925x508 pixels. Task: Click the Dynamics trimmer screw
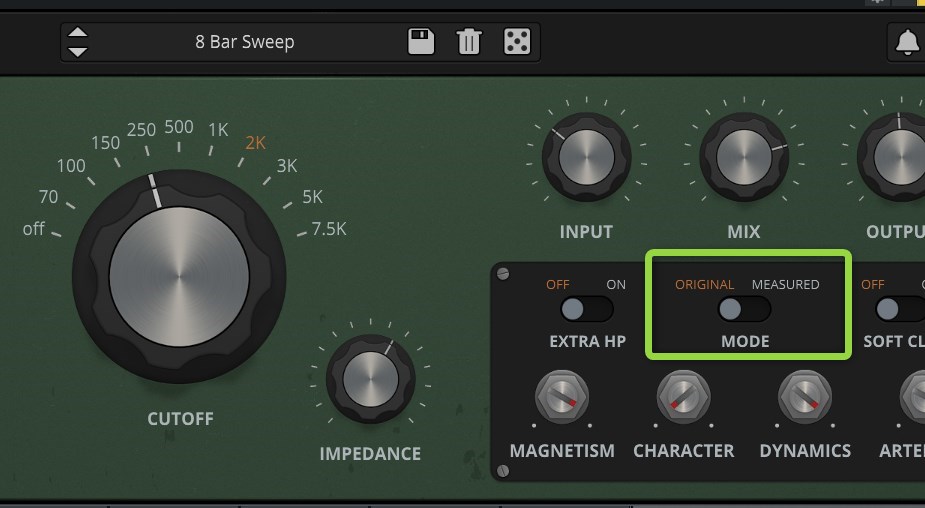click(x=804, y=398)
